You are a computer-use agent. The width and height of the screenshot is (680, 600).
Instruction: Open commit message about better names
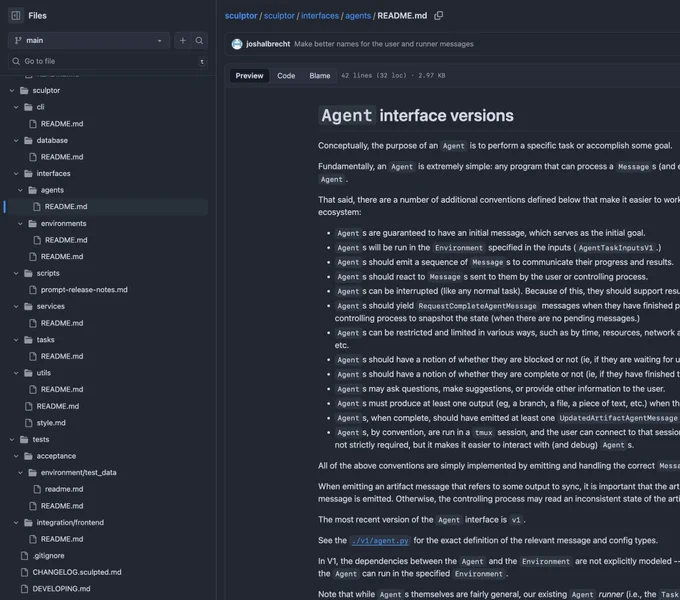[384, 44]
